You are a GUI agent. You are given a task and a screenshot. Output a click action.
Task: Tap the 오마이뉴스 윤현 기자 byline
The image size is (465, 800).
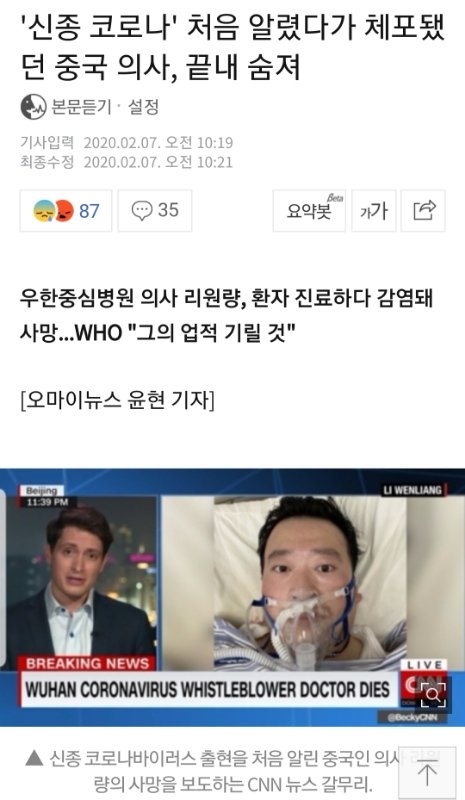tap(117, 399)
